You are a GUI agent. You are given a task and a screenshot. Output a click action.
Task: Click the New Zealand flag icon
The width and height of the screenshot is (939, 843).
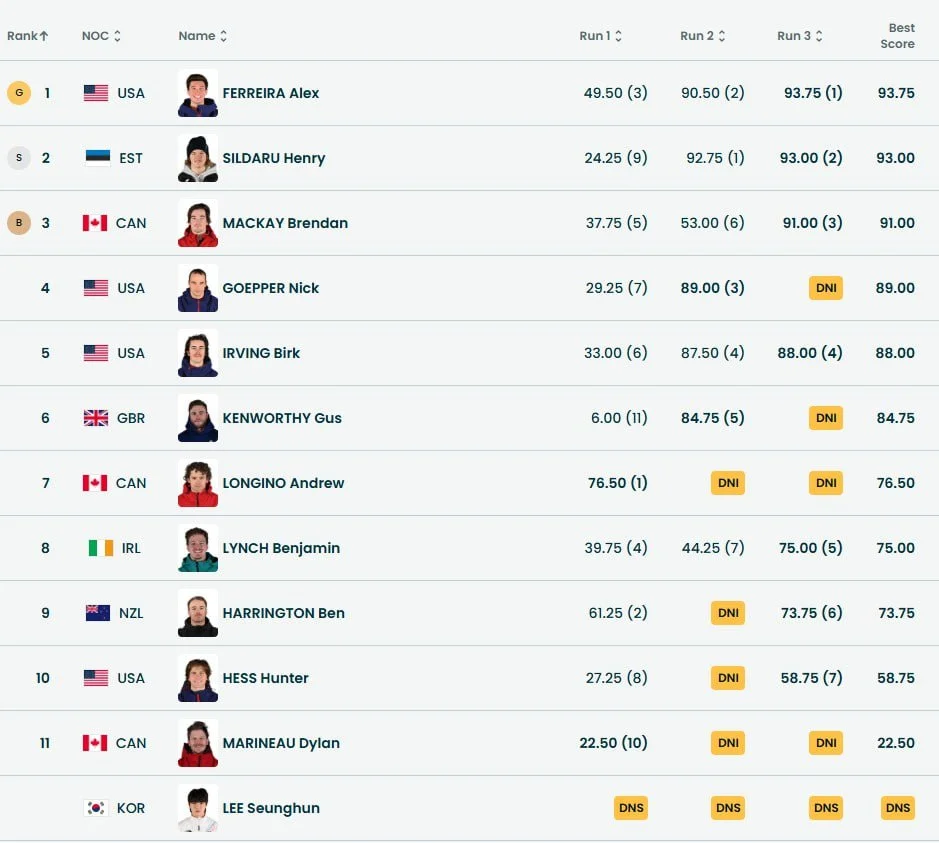click(x=97, y=613)
